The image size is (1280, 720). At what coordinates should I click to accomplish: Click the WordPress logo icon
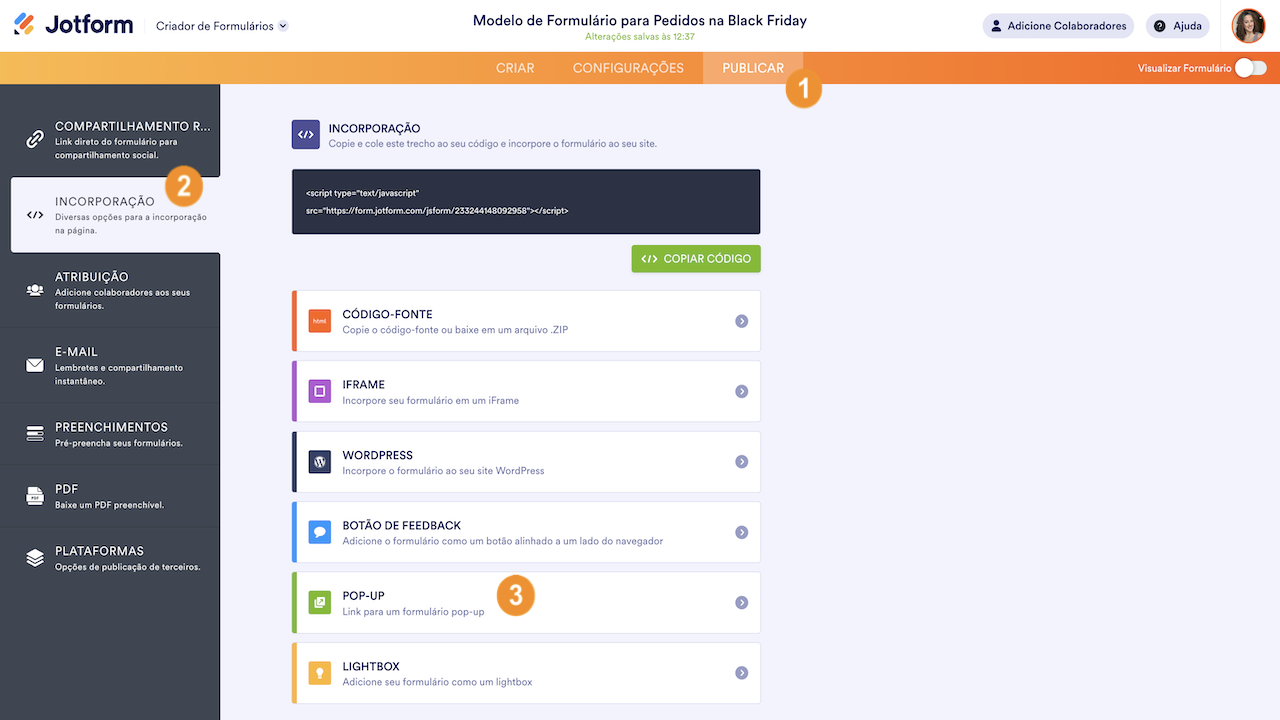(320, 462)
